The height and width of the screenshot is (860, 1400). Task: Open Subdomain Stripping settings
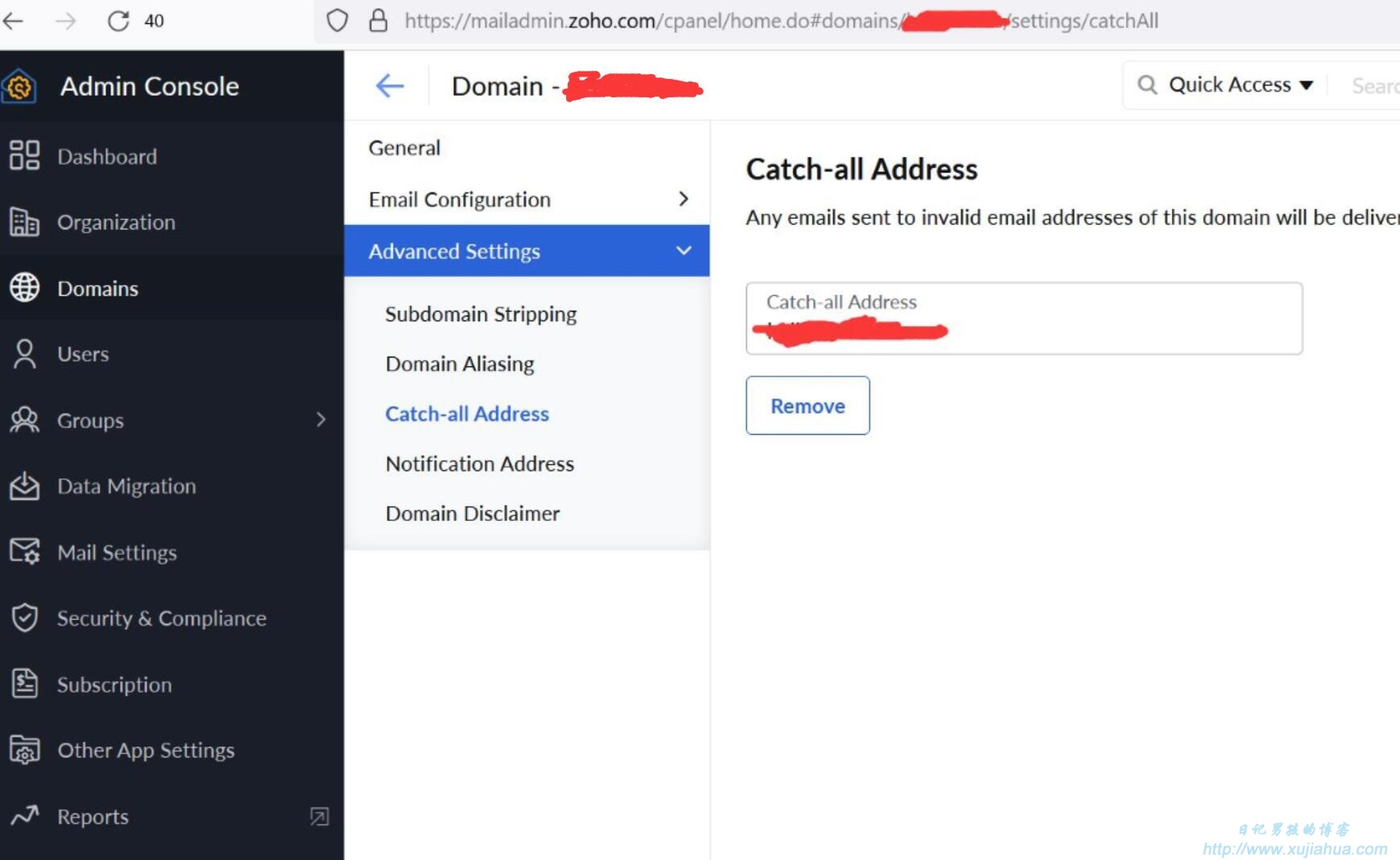481,314
